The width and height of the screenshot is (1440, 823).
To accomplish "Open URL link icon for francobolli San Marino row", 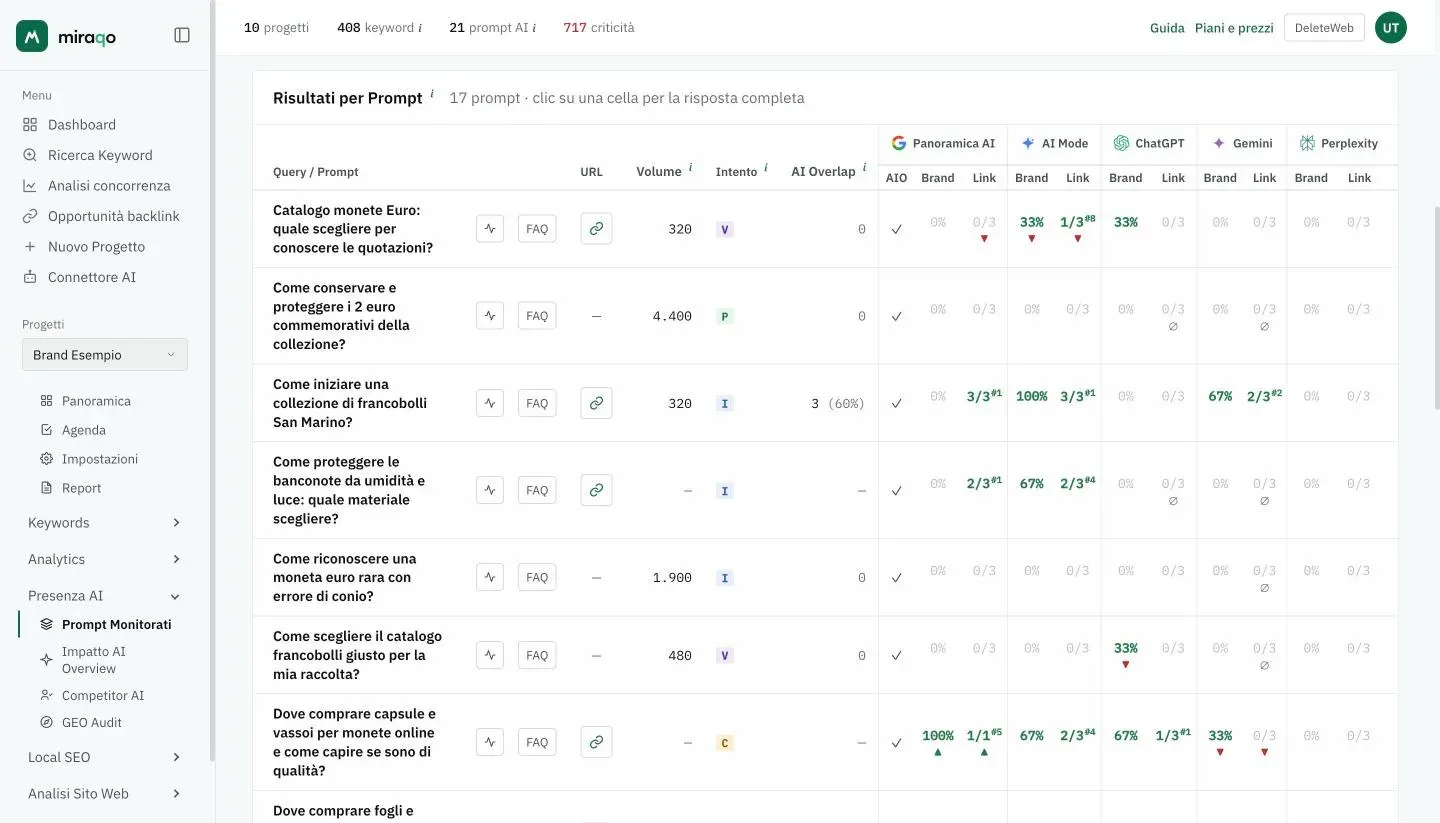I will point(596,403).
